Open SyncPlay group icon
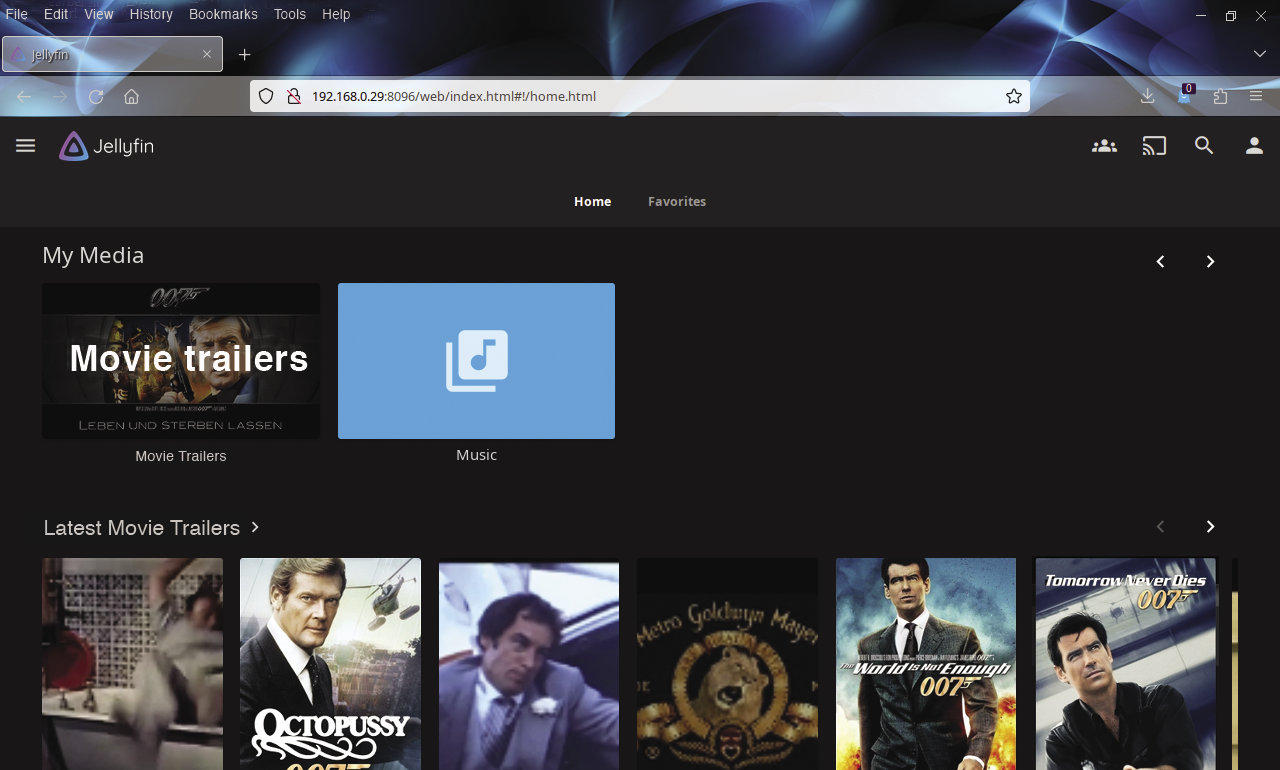 tap(1104, 146)
